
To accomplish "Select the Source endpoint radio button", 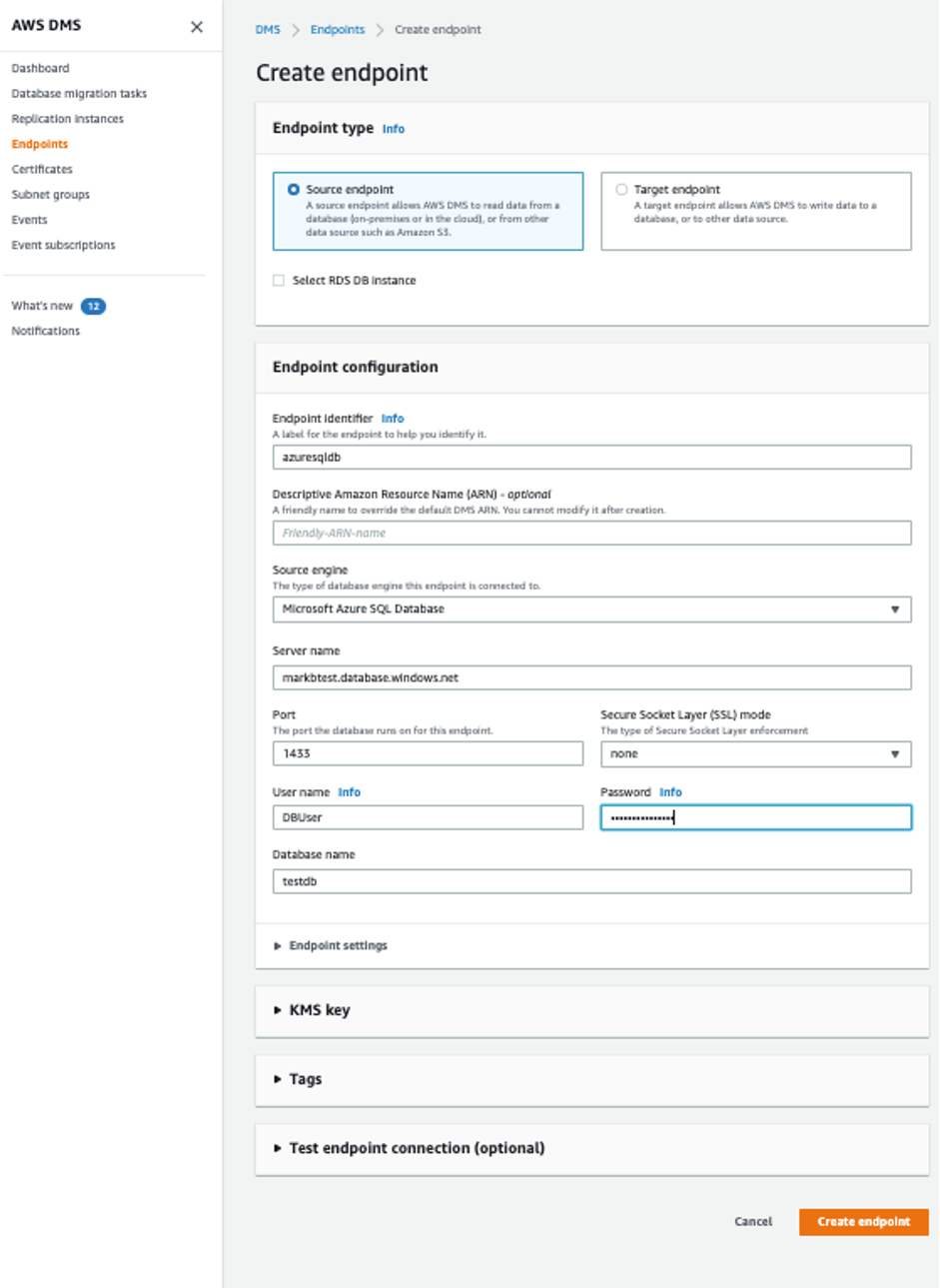I will 290,190.
